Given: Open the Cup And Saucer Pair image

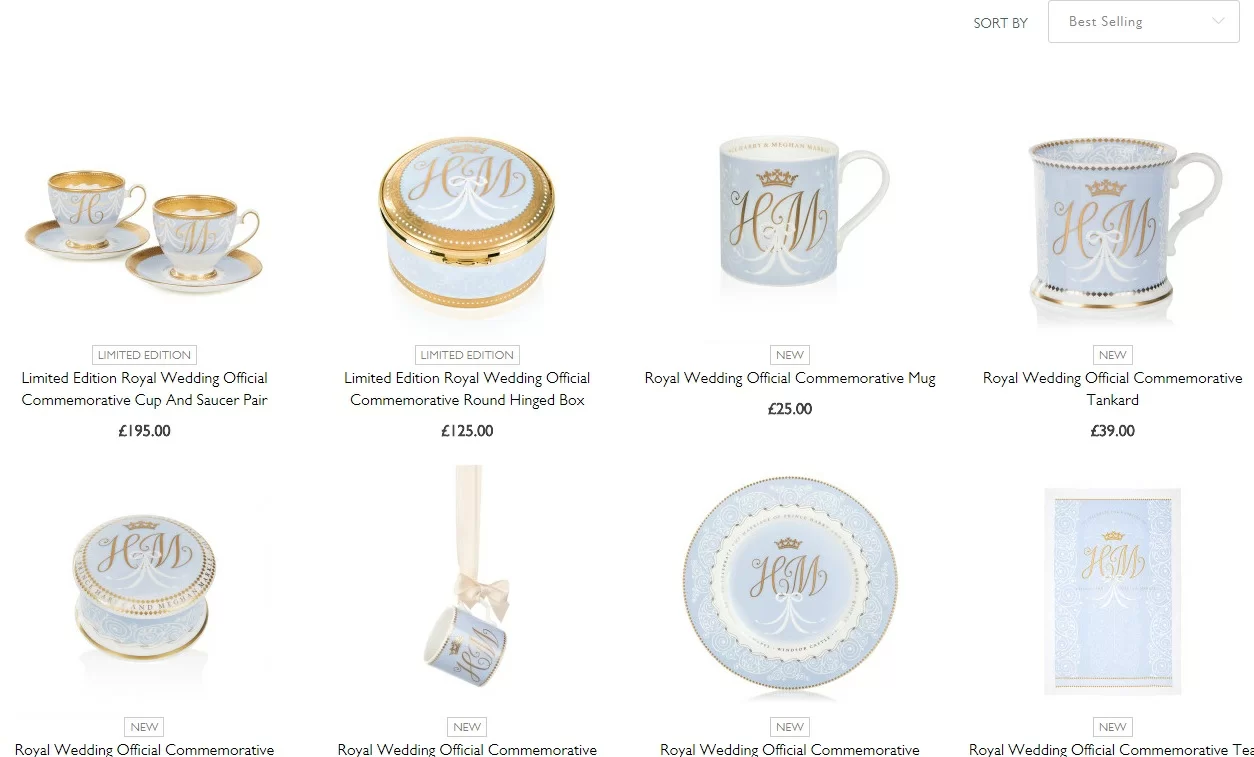Looking at the screenshot, I should [144, 227].
